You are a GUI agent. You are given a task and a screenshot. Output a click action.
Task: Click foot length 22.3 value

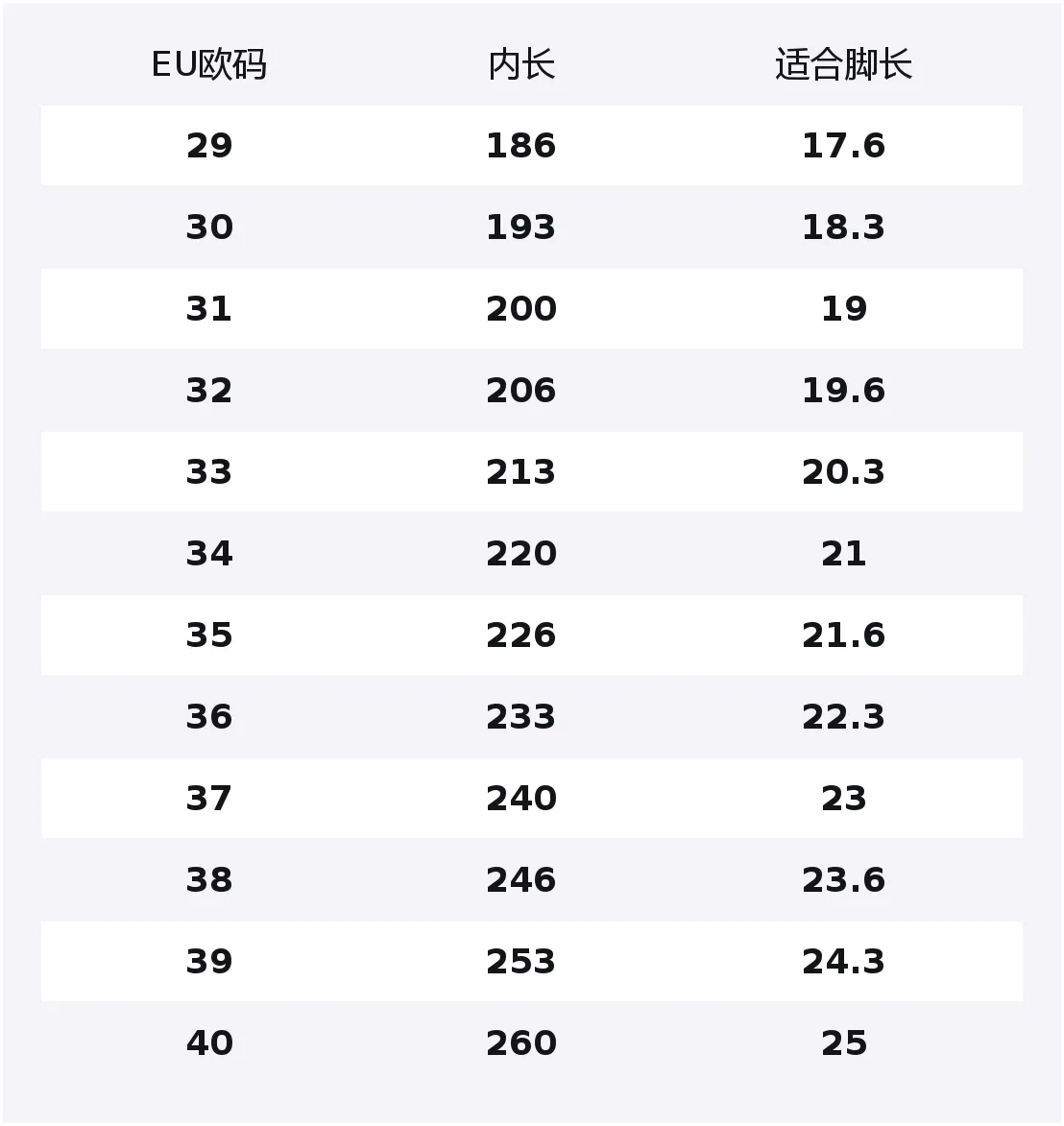coord(843,717)
